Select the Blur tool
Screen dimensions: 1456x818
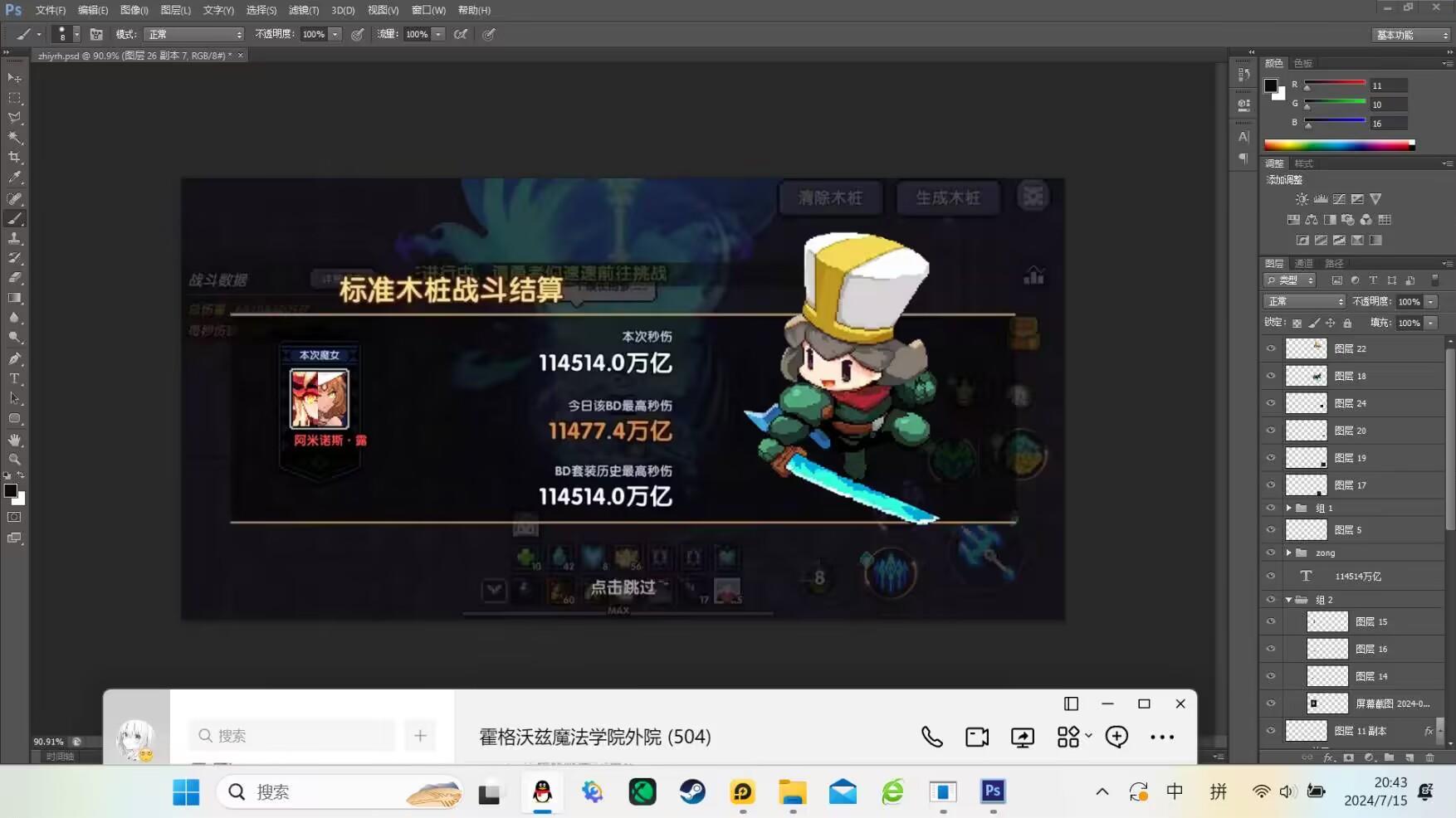coord(14,319)
